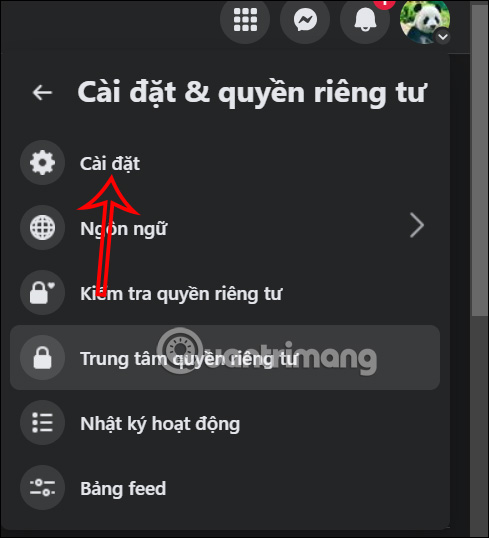489x538 pixels.
Task: Open Kiểm tra quyền riêng tư
Action: click(x=225, y=293)
